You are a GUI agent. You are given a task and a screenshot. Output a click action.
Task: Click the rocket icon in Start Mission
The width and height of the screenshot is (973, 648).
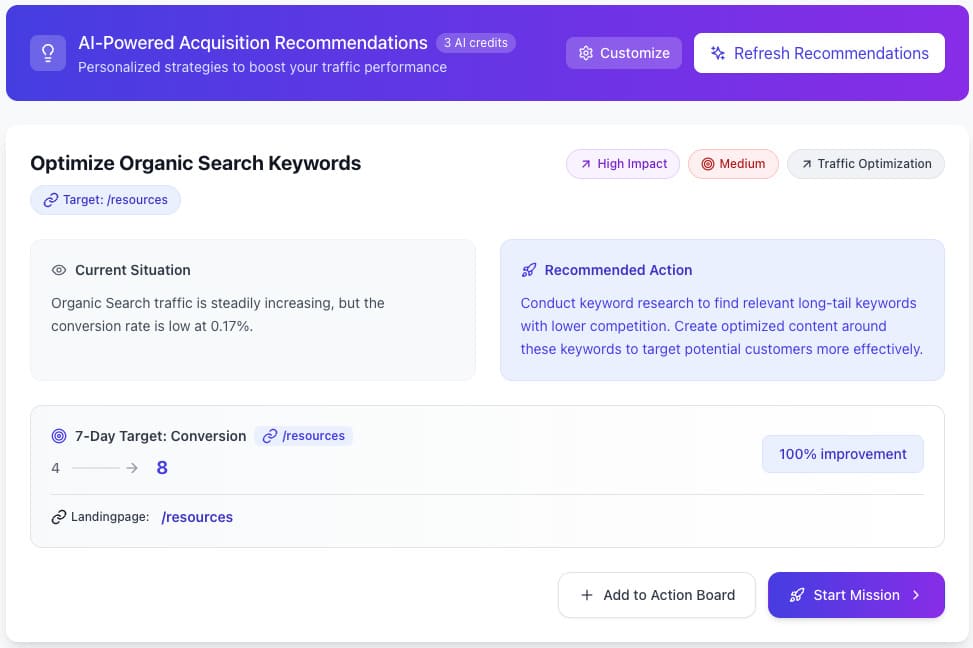click(797, 596)
